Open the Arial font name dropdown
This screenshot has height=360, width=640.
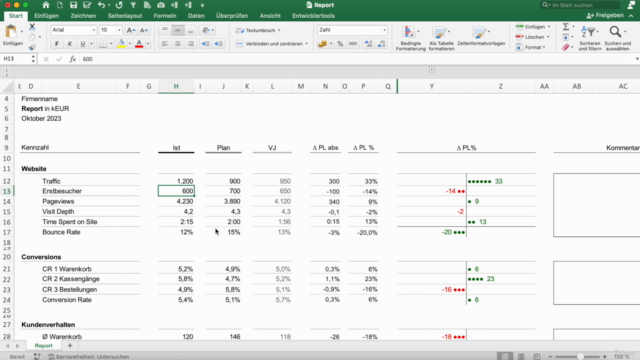pyautogui.click(x=93, y=30)
